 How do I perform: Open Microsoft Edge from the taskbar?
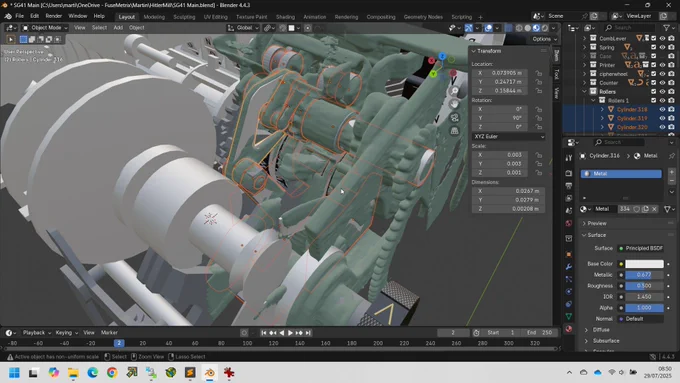[x=92, y=373]
